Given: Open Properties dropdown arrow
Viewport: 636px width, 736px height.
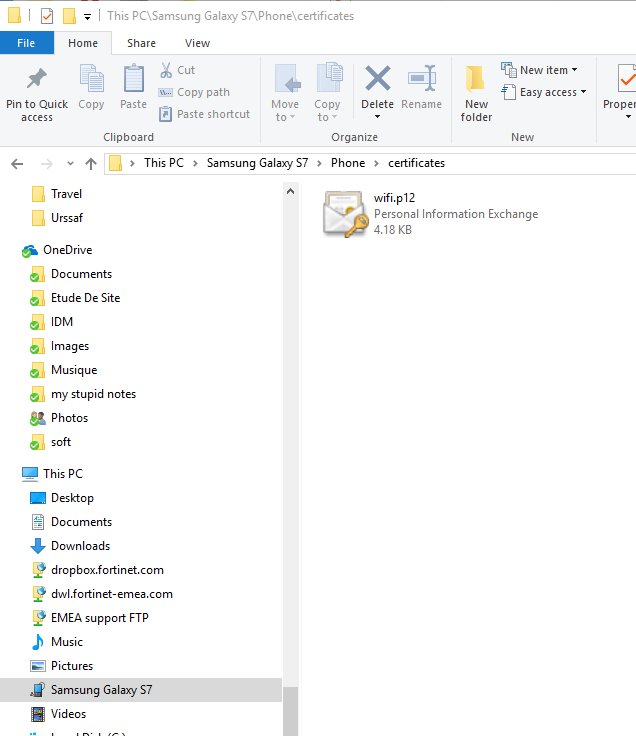Looking at the screenshot, I should [628, 117].
